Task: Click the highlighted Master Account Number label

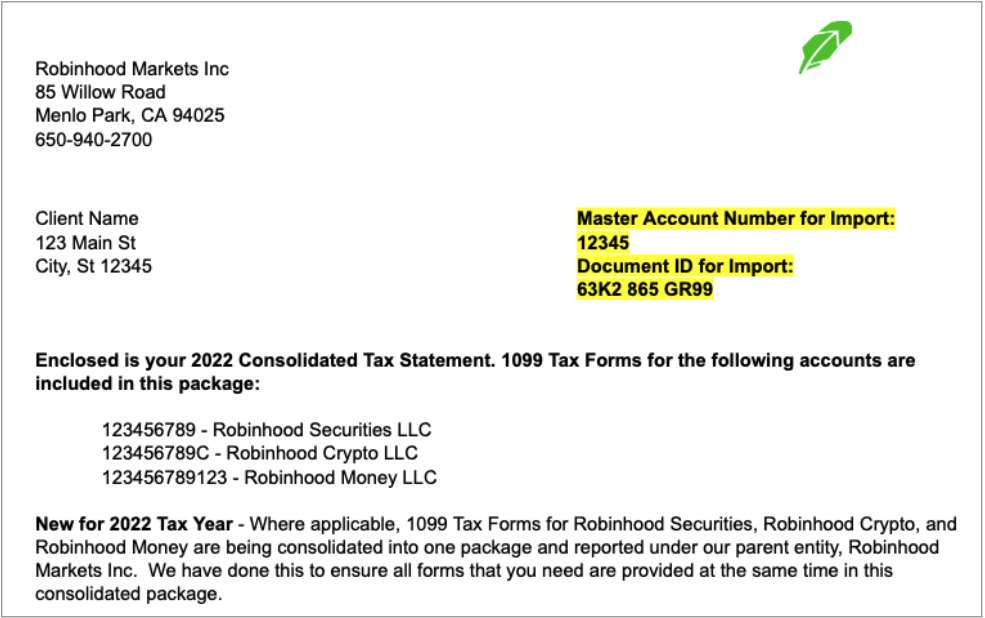Action: point(735,219)
